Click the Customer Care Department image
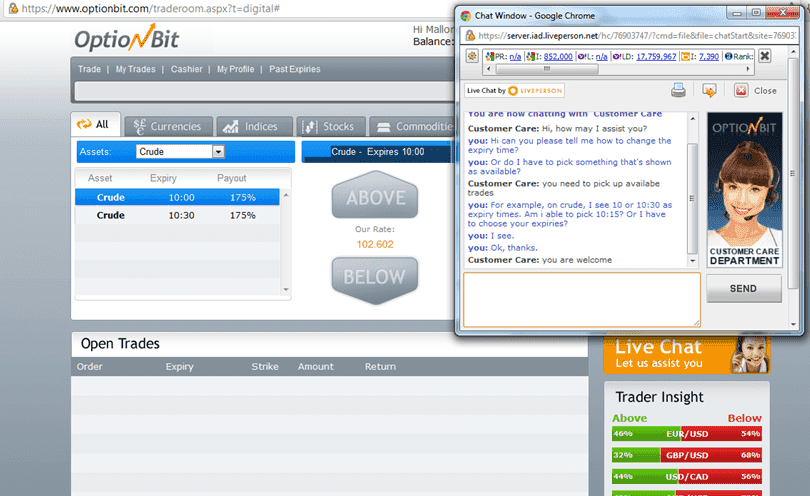The image size is (810, 496). (744, 190)
